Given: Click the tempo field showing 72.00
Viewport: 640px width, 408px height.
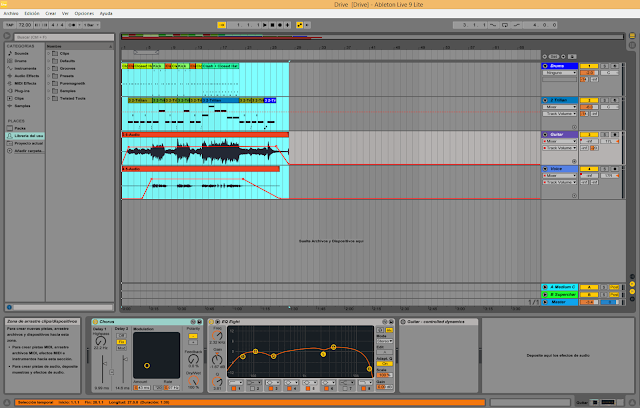Looking at the screenshot, I should click(x=24, y=25).
